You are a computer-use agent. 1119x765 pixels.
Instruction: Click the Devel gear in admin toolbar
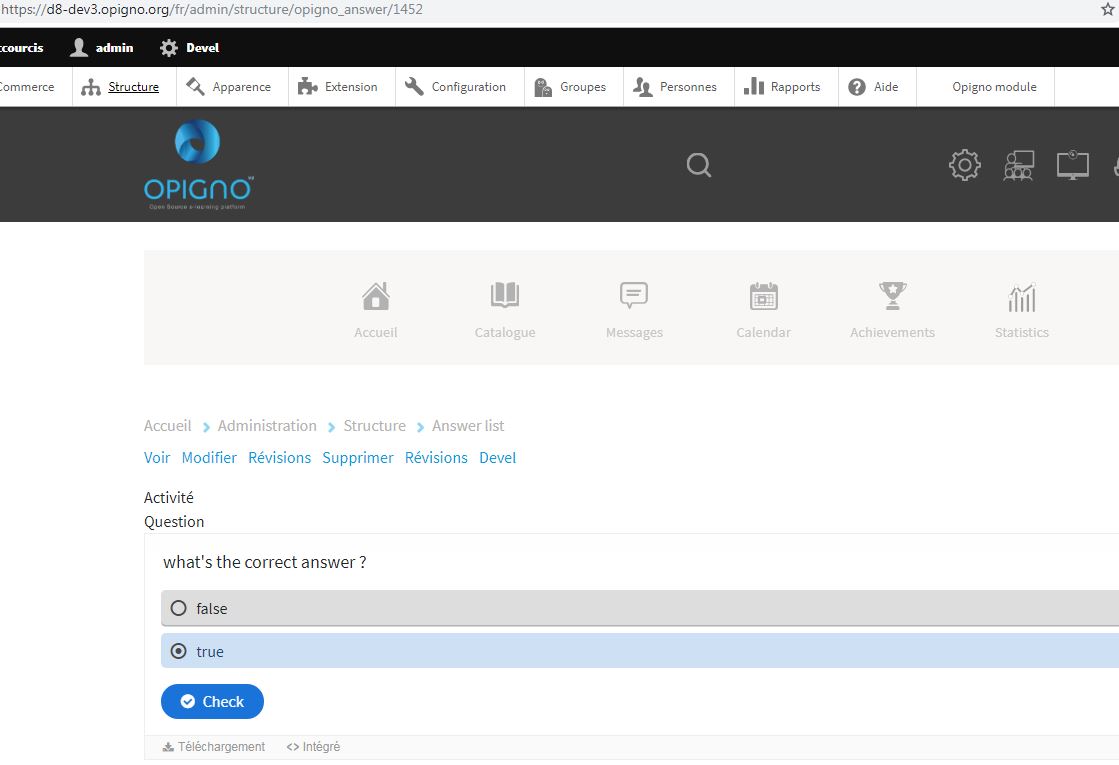pyautogui.click(x=167, y=47)
